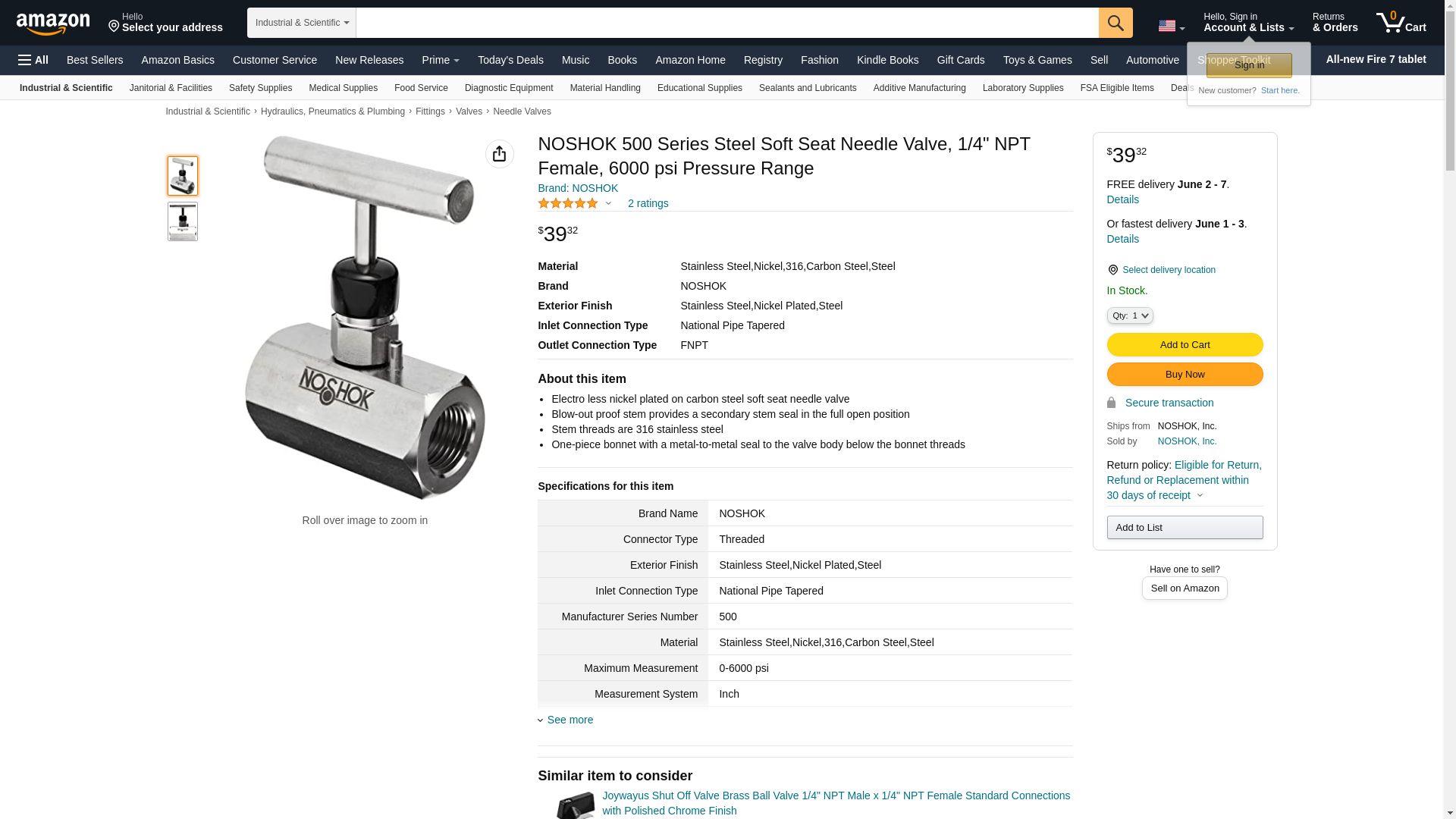Open the Qty quantity dropdown
This screenshot has width=1456, height=819.
[x=1130, y=315]
